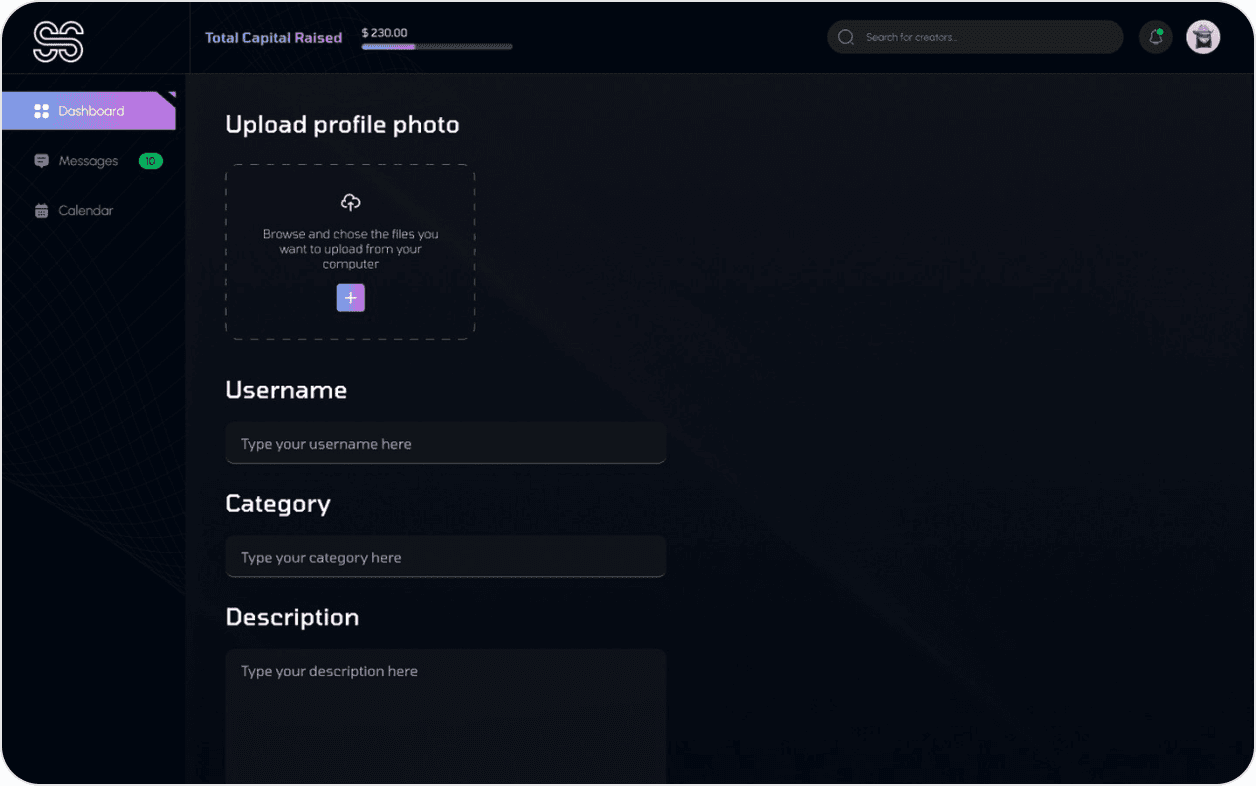Click the capital raised progress bar

[x=437, y=46]
